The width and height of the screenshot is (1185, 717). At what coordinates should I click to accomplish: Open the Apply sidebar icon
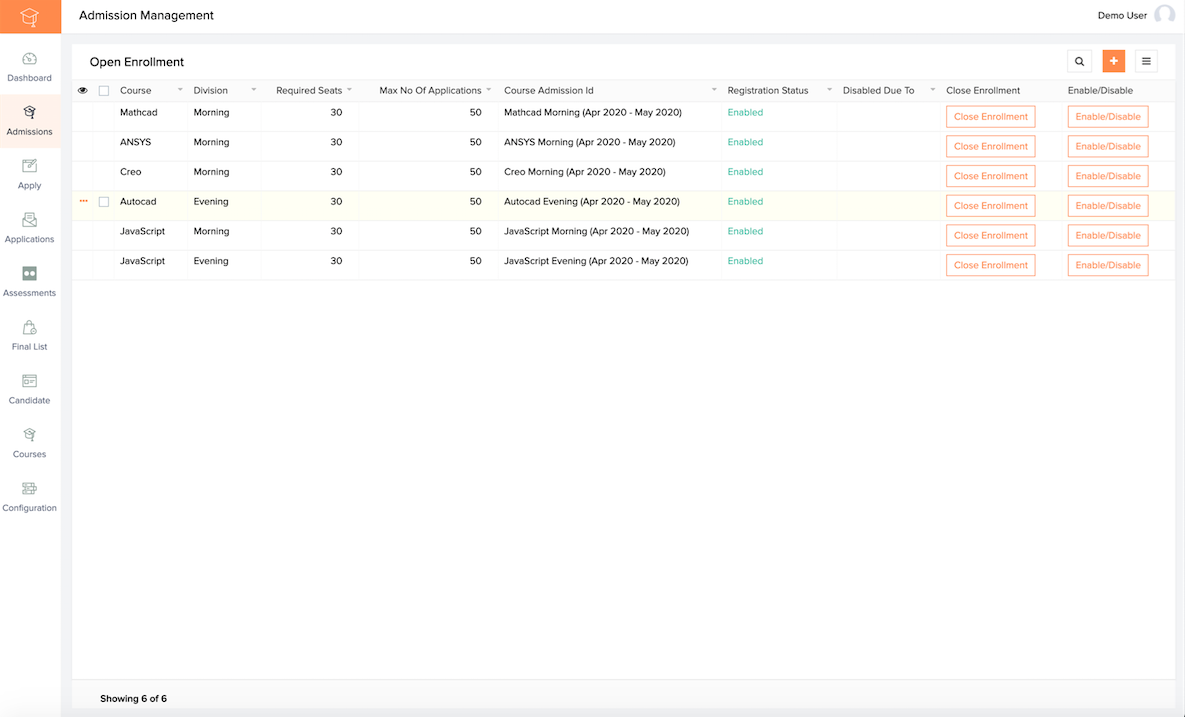(29, 166)
